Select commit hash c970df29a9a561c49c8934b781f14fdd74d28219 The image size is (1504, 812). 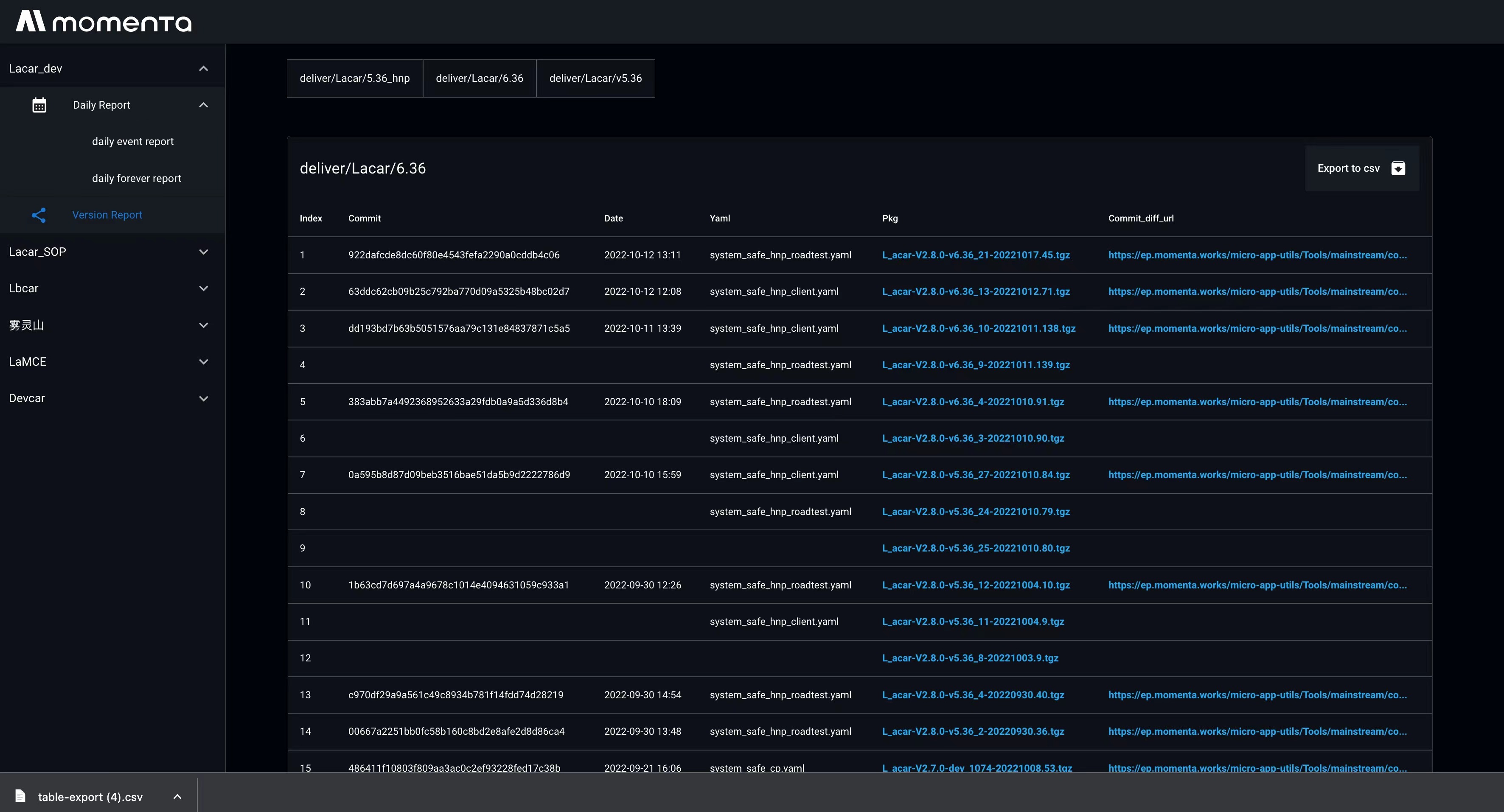click(x=455, y=694)
